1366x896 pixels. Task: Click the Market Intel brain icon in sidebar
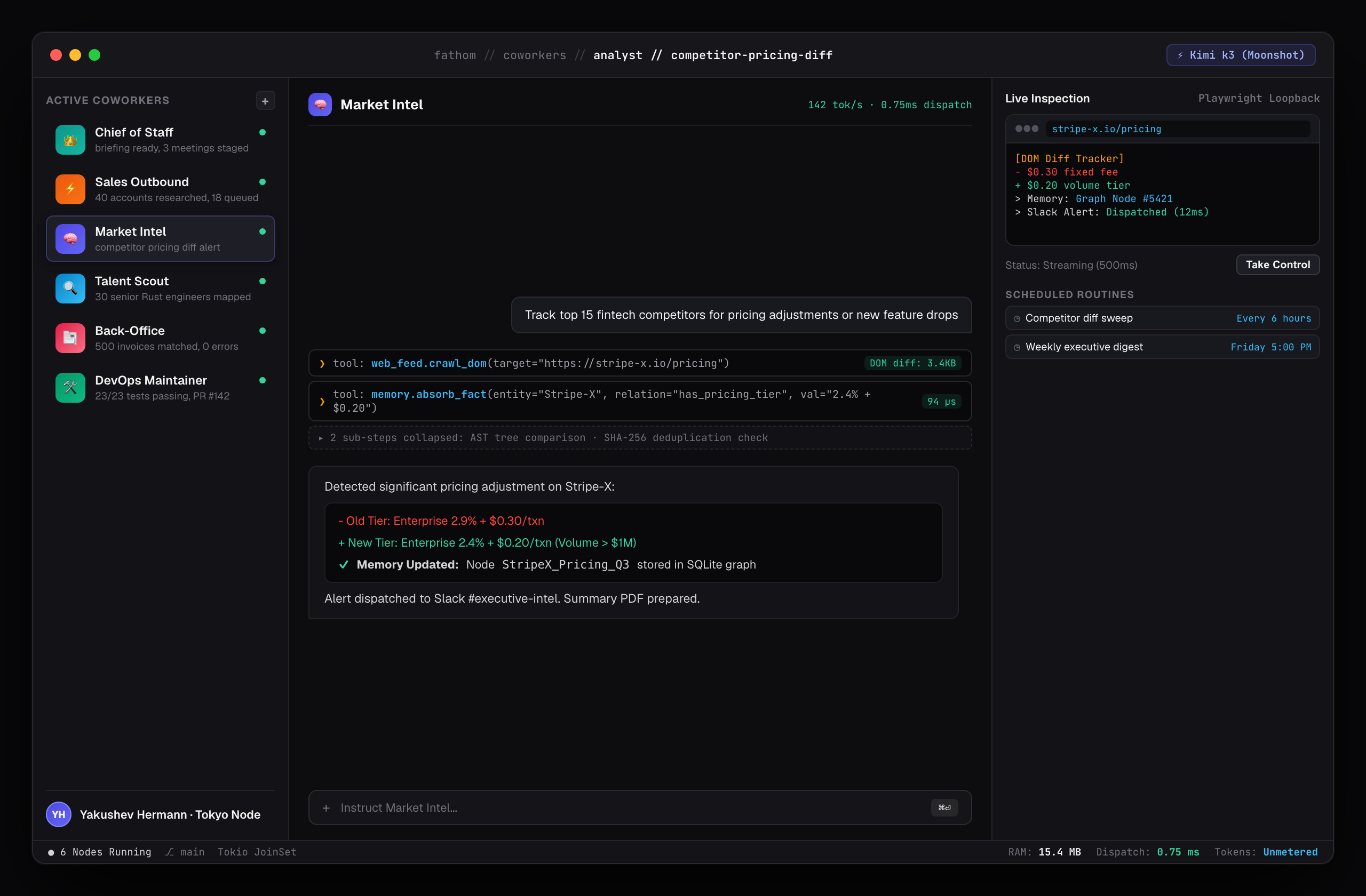(70, 238)
